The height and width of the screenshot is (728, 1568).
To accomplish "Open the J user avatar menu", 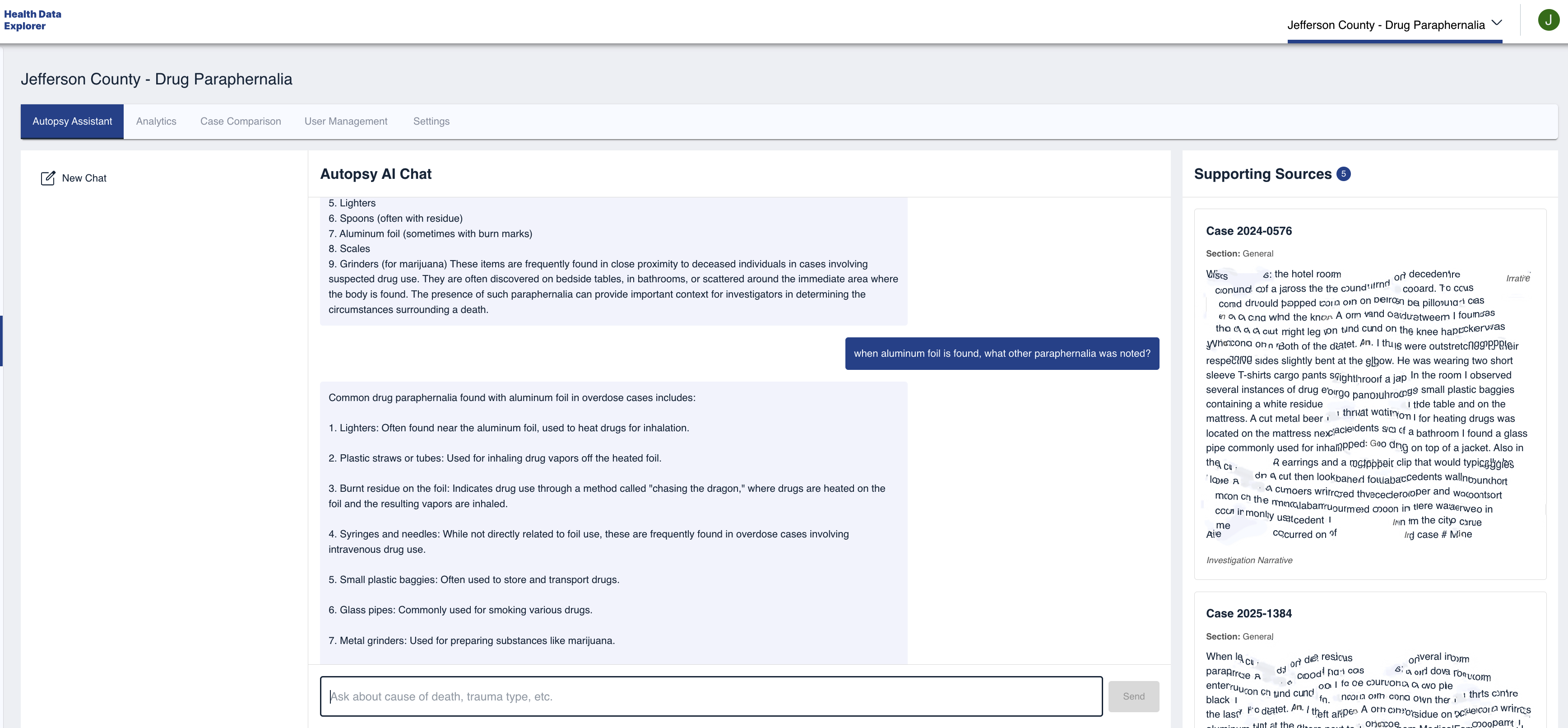I will click(x=1548, y=20).
